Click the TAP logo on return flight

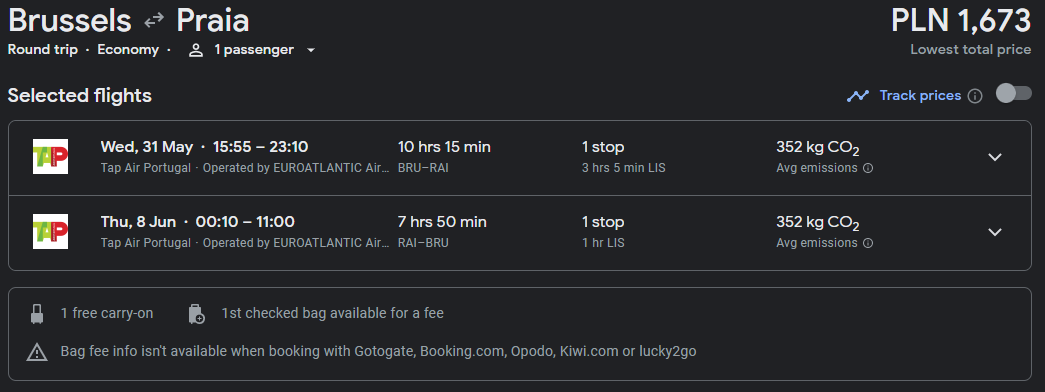tap(51, 231)
